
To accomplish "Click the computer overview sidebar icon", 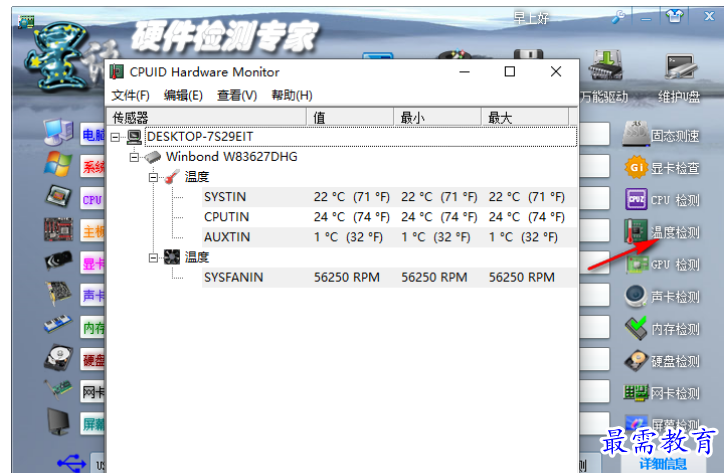I will (58, 132).
